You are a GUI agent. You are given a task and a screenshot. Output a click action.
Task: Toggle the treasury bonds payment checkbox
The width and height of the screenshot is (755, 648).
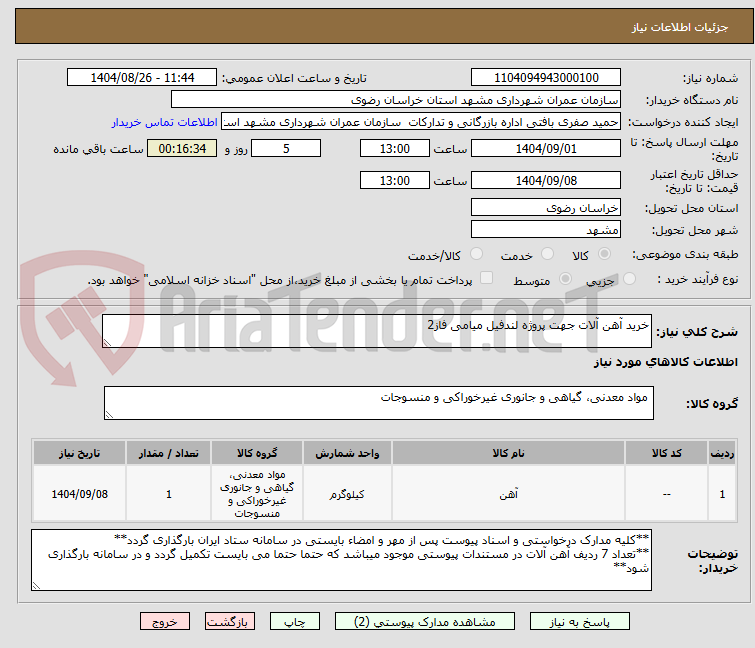pyautogui.click(x=487, y=278)
